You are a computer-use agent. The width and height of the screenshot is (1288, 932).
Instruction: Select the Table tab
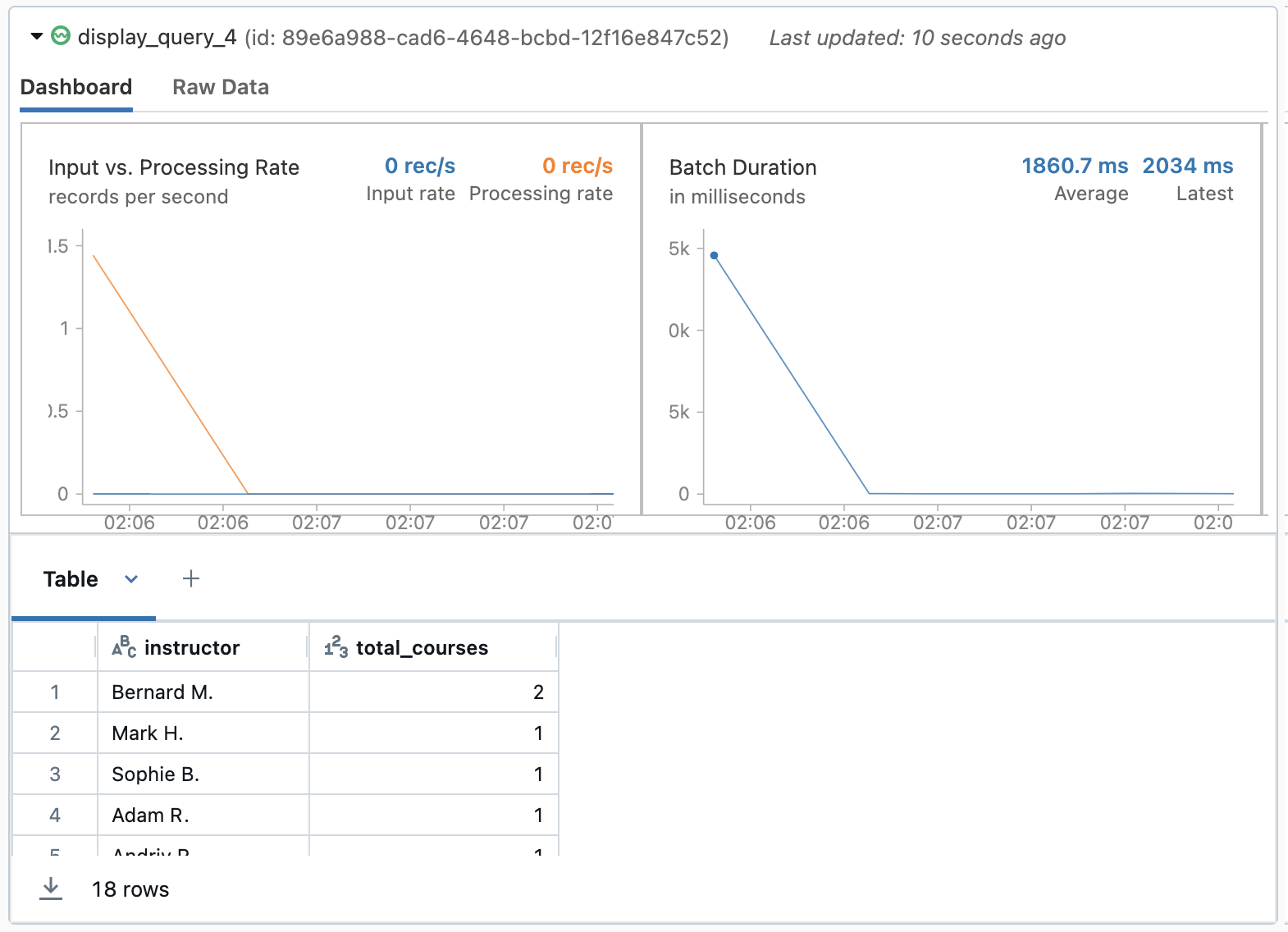(x=71, y=579)
